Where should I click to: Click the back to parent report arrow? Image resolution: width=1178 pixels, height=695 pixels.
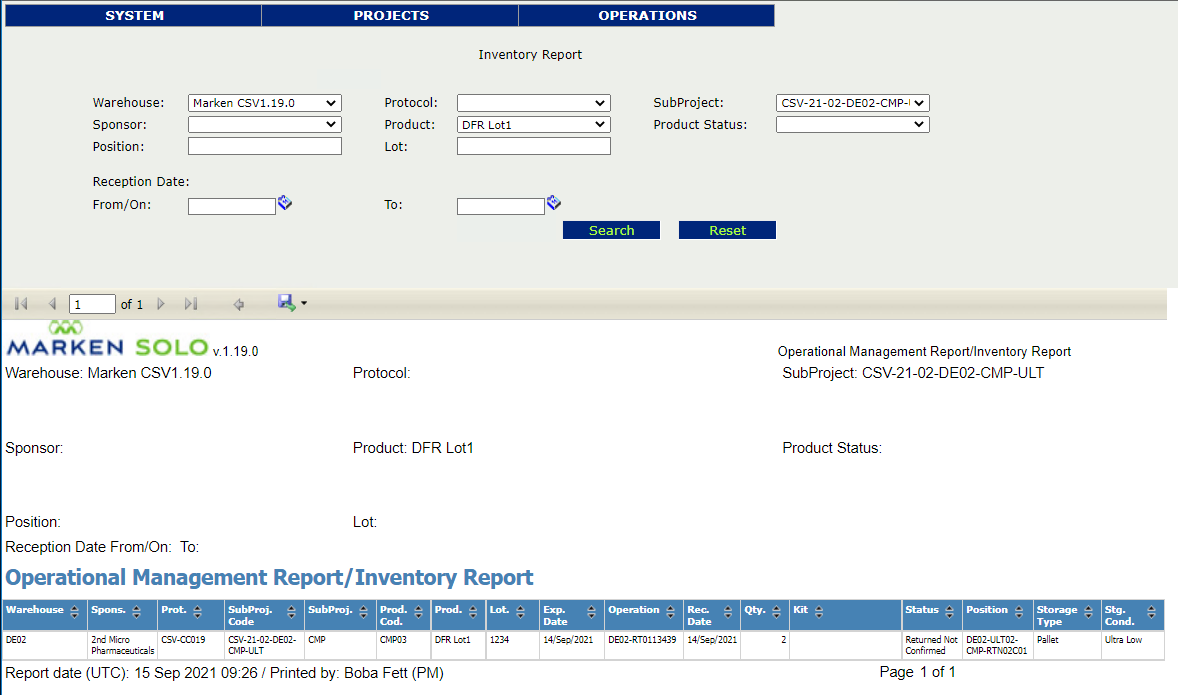pos(239,304)
